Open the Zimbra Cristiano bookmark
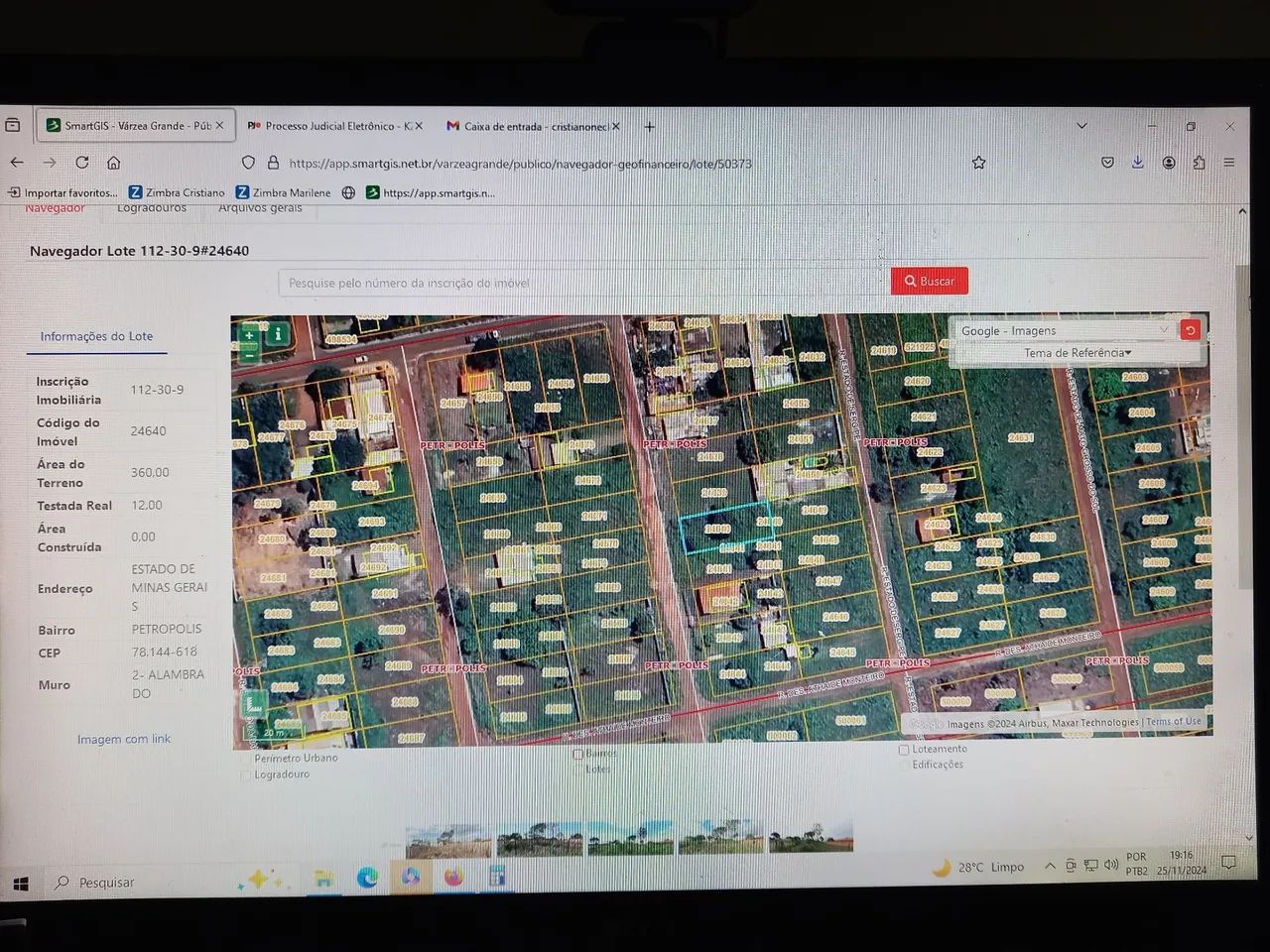The image size is (1270, 952). 178,192
